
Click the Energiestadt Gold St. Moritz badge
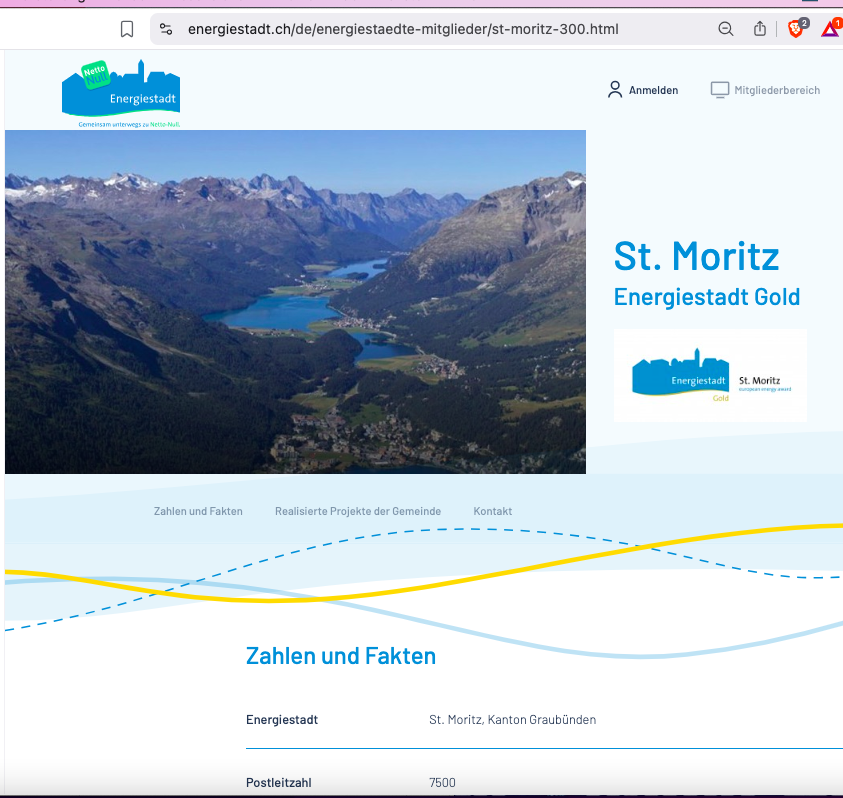pyautogui.click(x=710, y=376)
